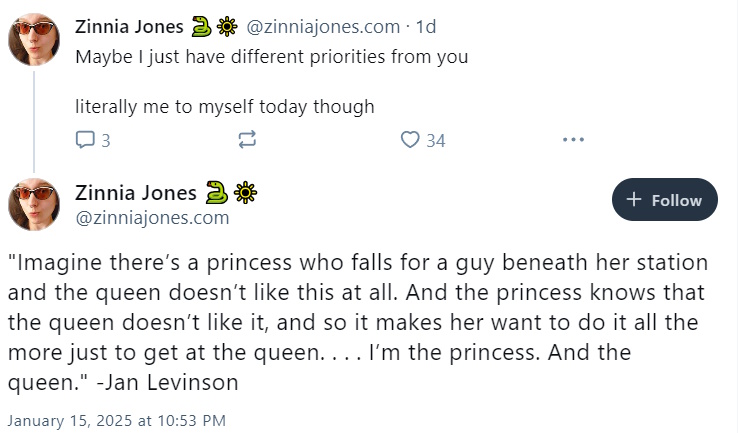Click the 1d timestamp on parent post
Viewport: 738px width, 433px height.
point(426,27)
